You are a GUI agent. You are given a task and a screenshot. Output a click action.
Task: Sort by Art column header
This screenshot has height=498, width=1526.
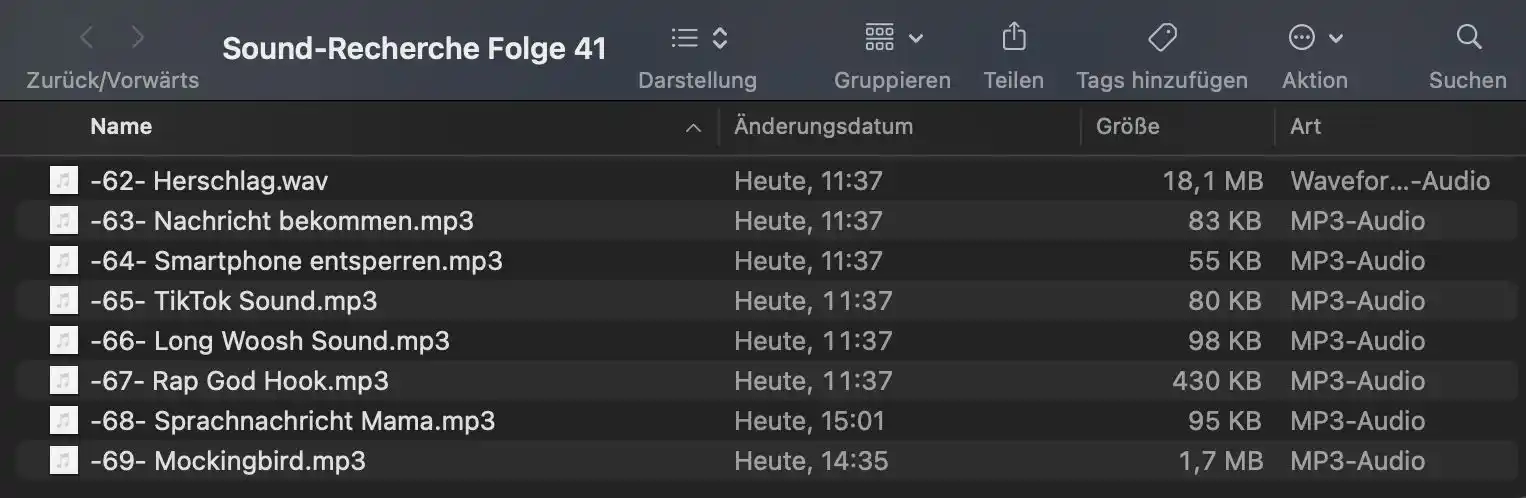pyautogui.click(x=1305, y=127)
